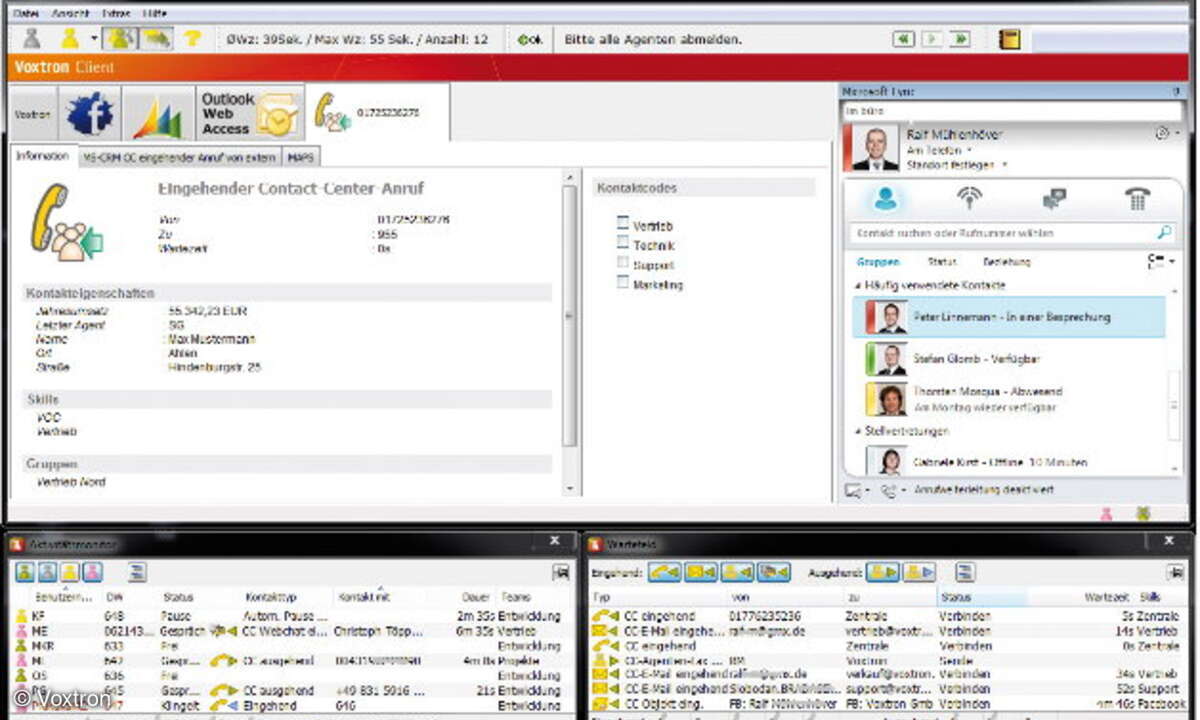Toggle yellow agent filter in Activity monitor
The height and width of the screenshot is (720, 1200).
click(x=68, y=572)
